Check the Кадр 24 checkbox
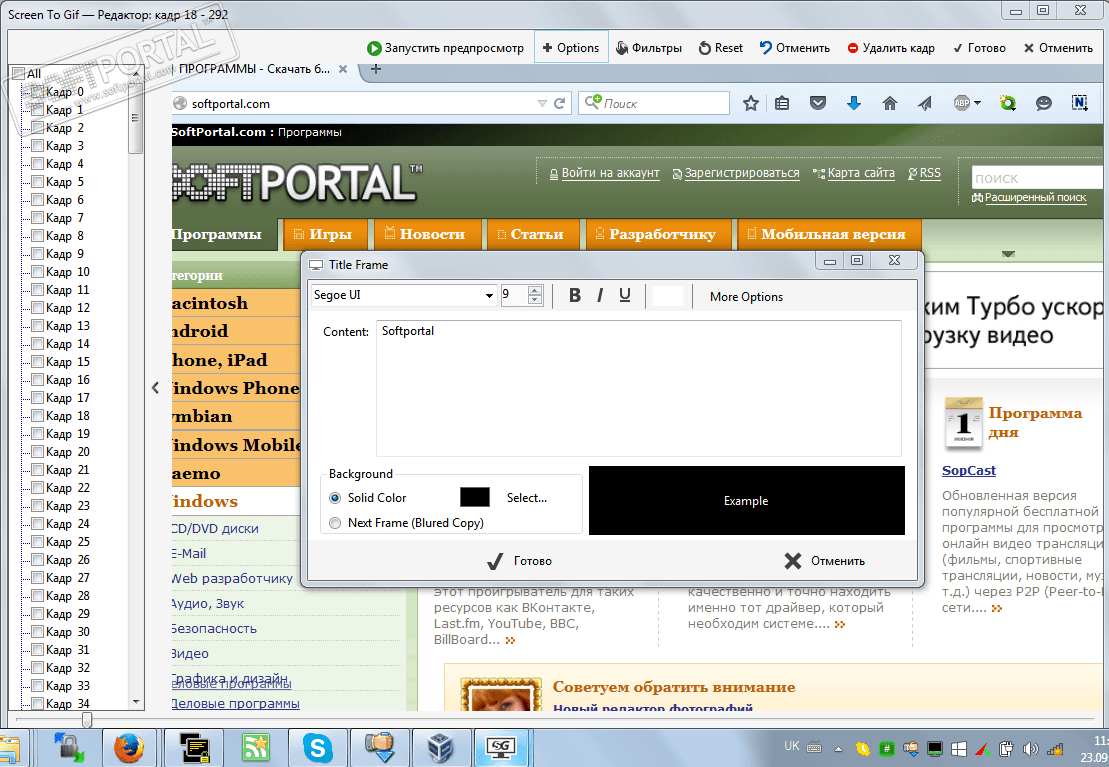 tap(37, 524)
